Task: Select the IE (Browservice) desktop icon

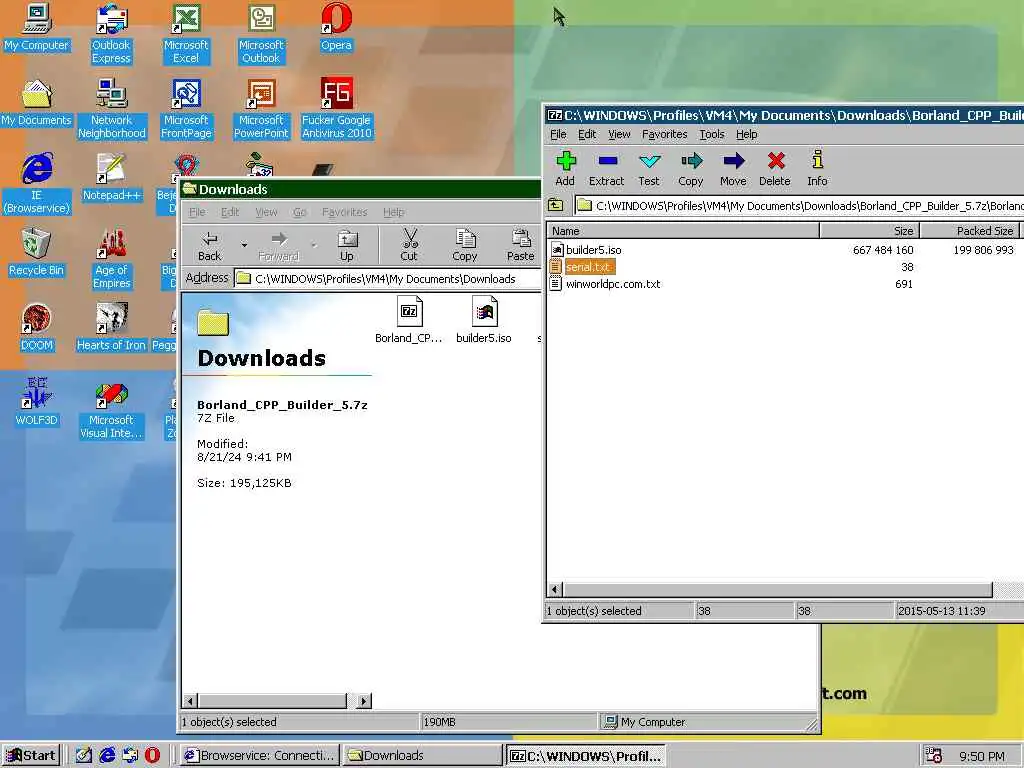Action: coord(37,184)
